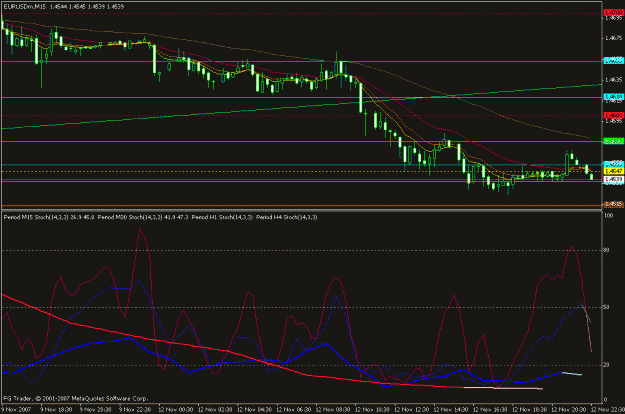
Task: Click the white 1.4539 current price label
Action: click(x=614, y=180)
